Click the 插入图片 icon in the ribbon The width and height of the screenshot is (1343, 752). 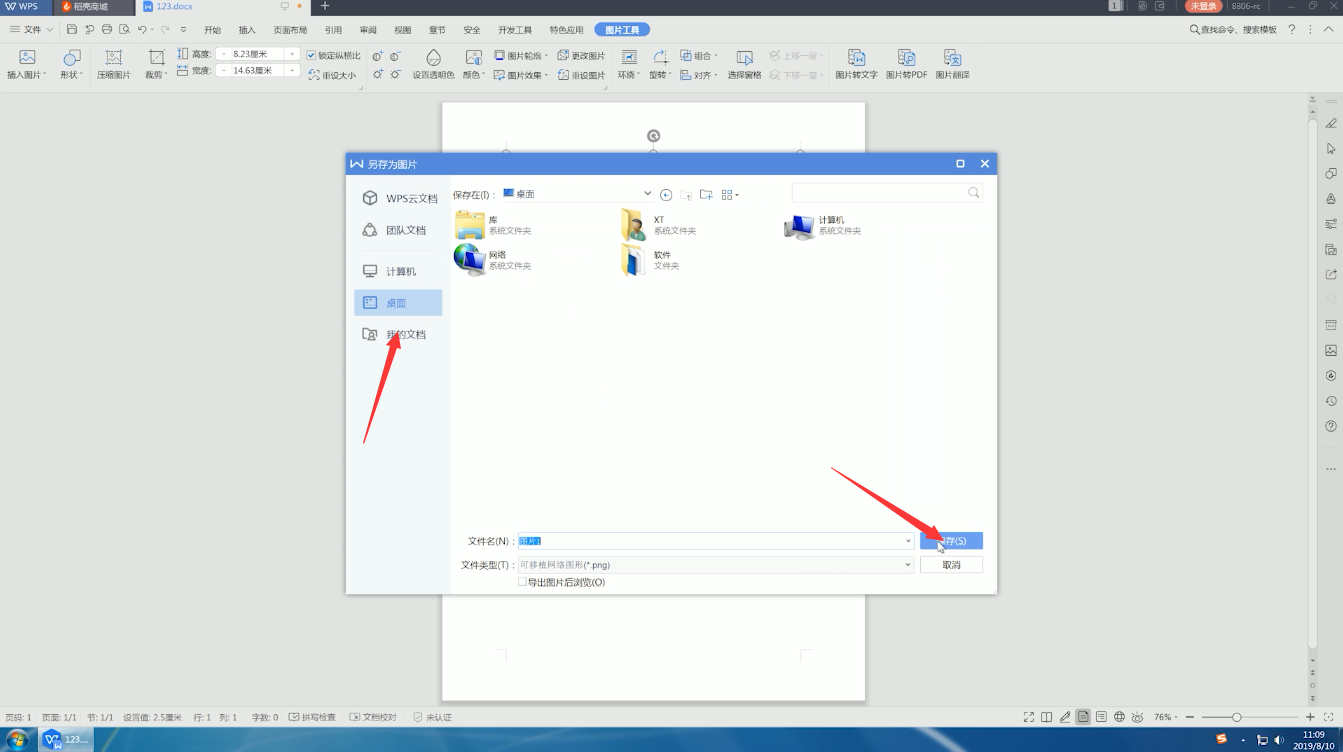pyautogui.click(x=27, y=58)
